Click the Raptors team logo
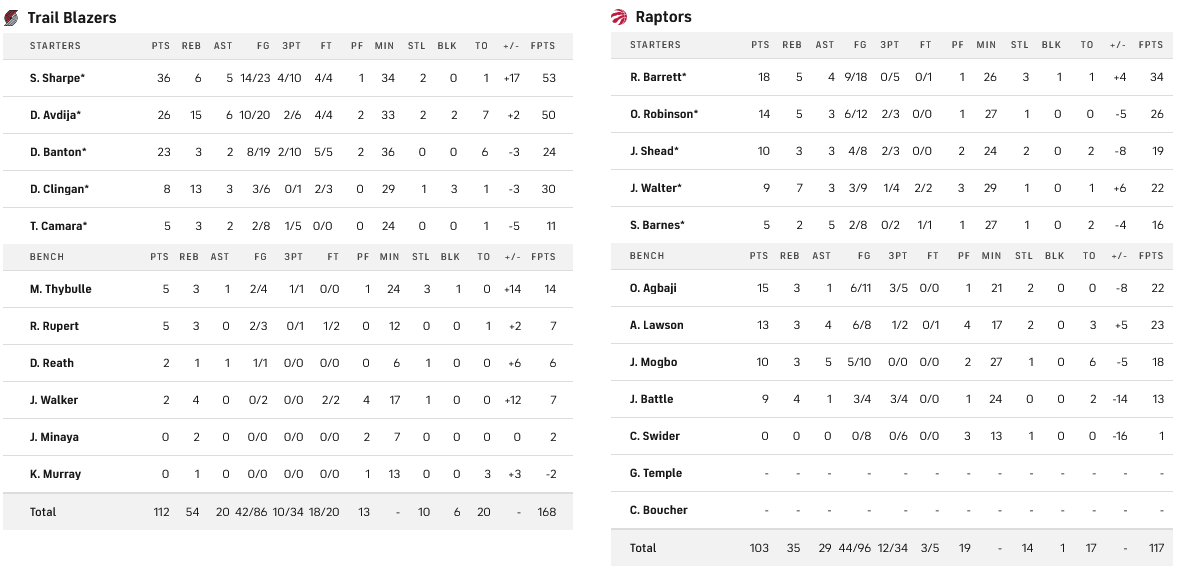 point(619,16)
